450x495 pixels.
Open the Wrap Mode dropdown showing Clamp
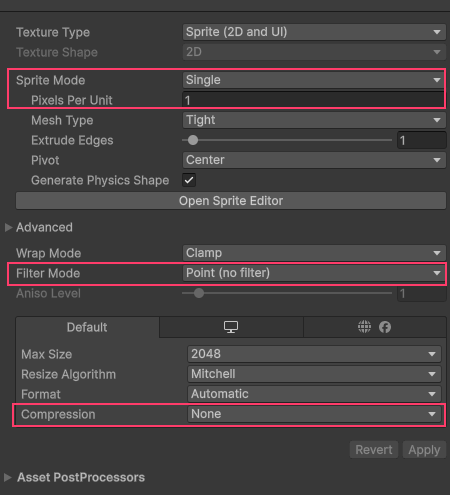314,253
